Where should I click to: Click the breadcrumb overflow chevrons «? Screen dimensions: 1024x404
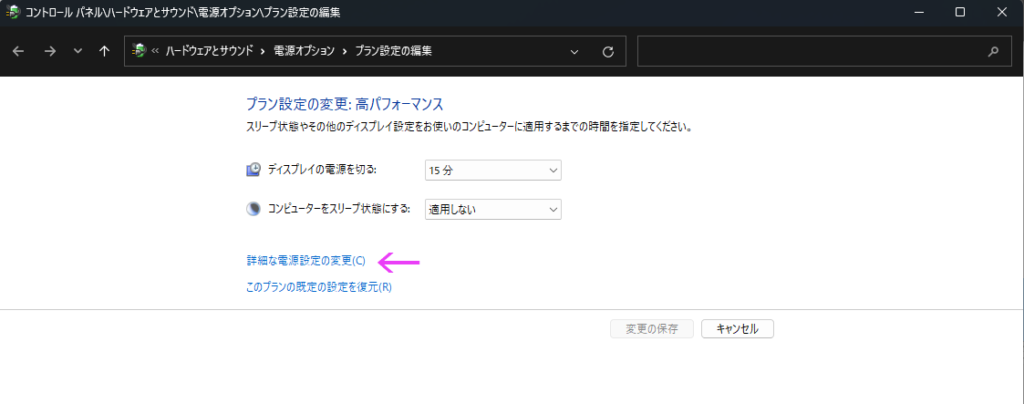[155, 51]
